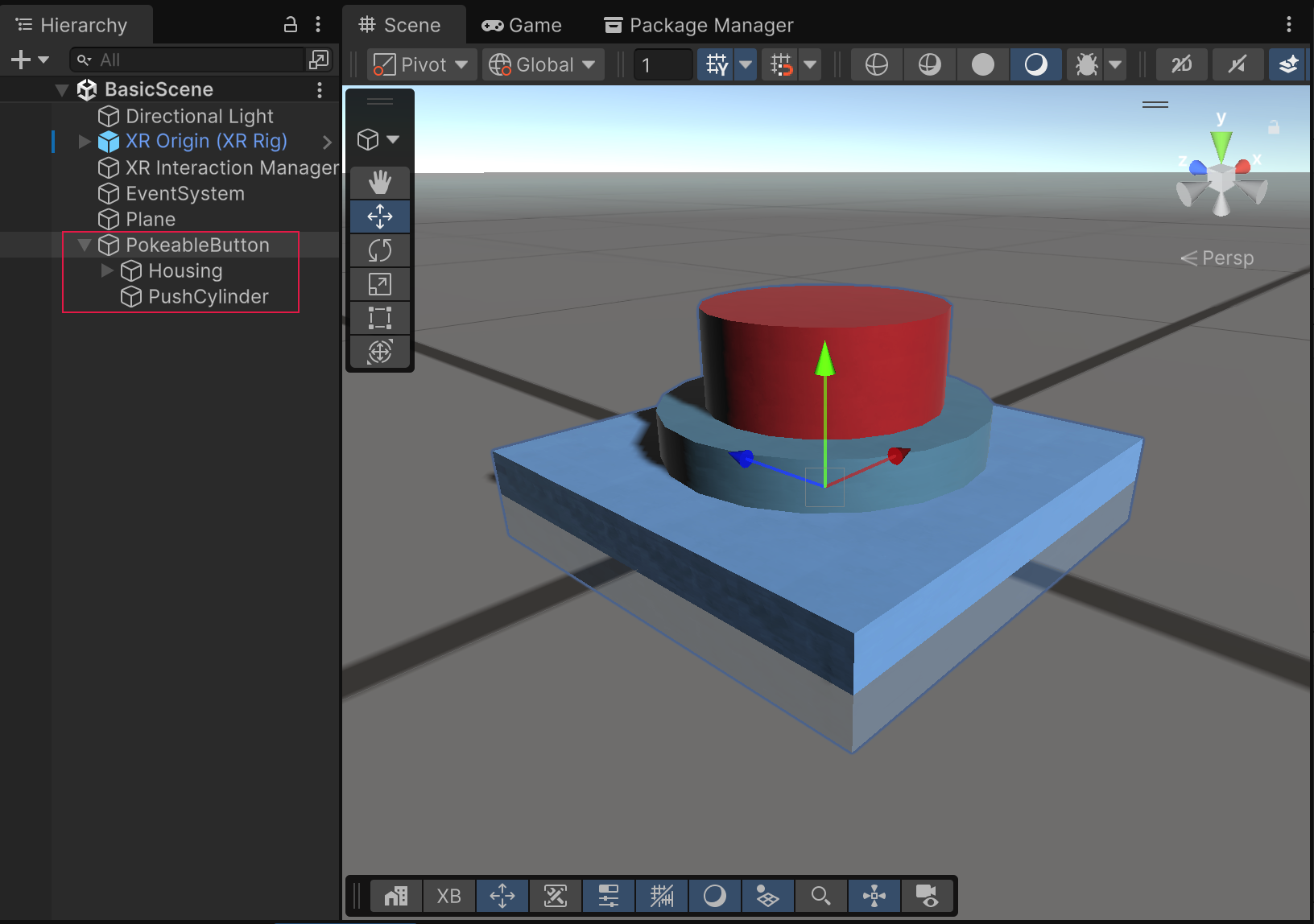This screenshot has width=1314, height=924.
Task: Open the Package Manager tab
Action: point(699,25)
